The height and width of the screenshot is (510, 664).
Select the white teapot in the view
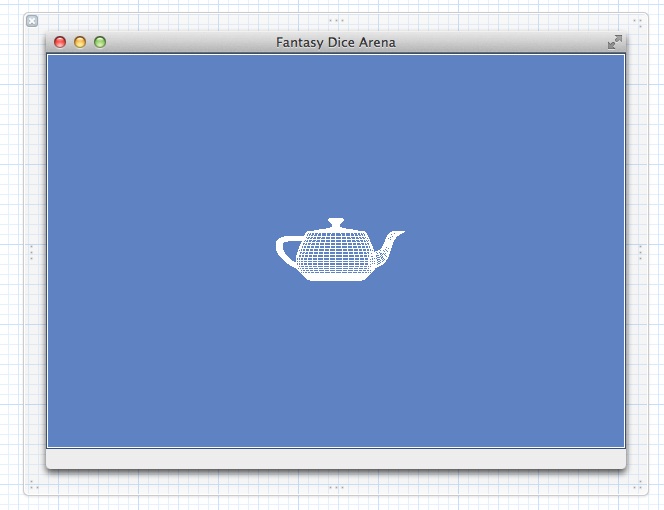point(340,249)
